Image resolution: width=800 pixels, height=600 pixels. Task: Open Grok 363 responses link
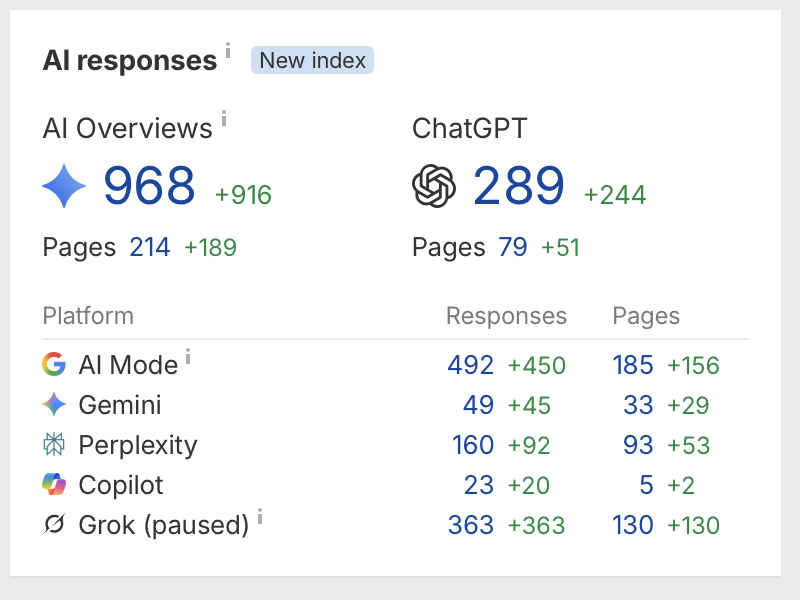(470, 525)
